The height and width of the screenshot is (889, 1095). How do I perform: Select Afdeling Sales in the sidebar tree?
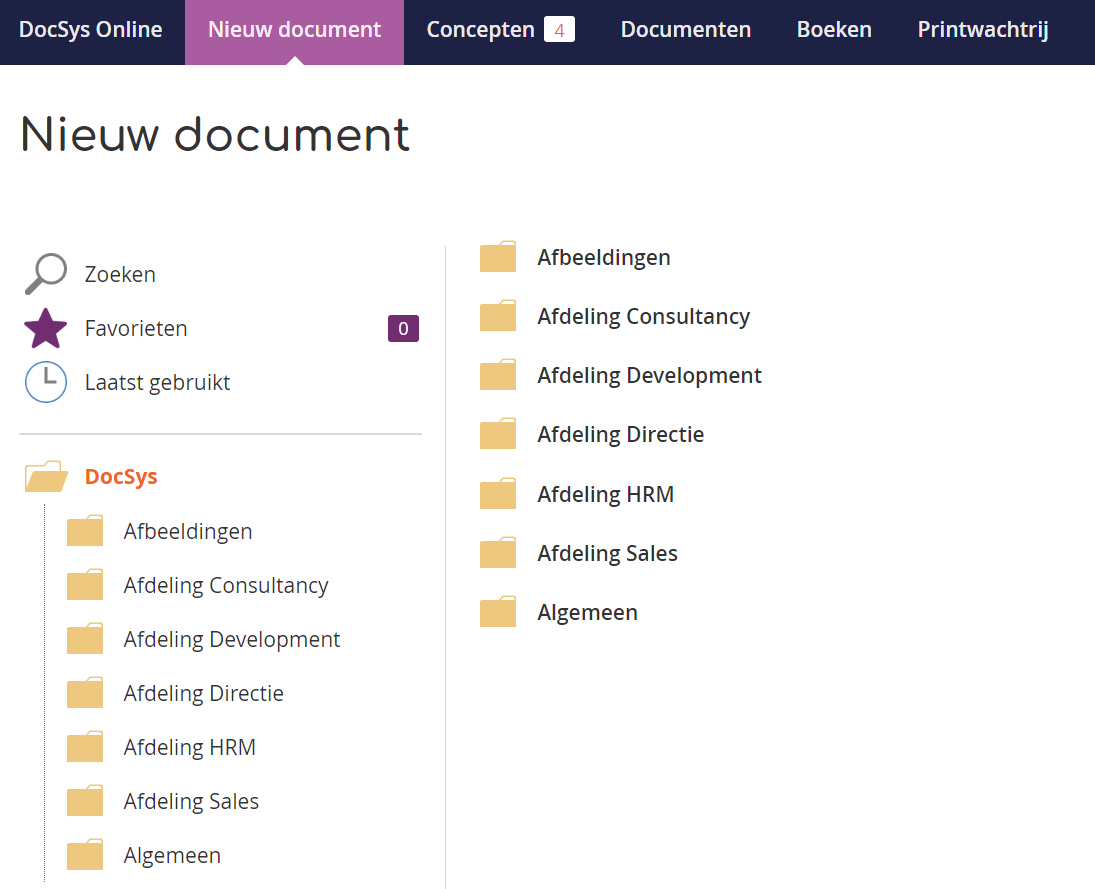click(191, 801)
